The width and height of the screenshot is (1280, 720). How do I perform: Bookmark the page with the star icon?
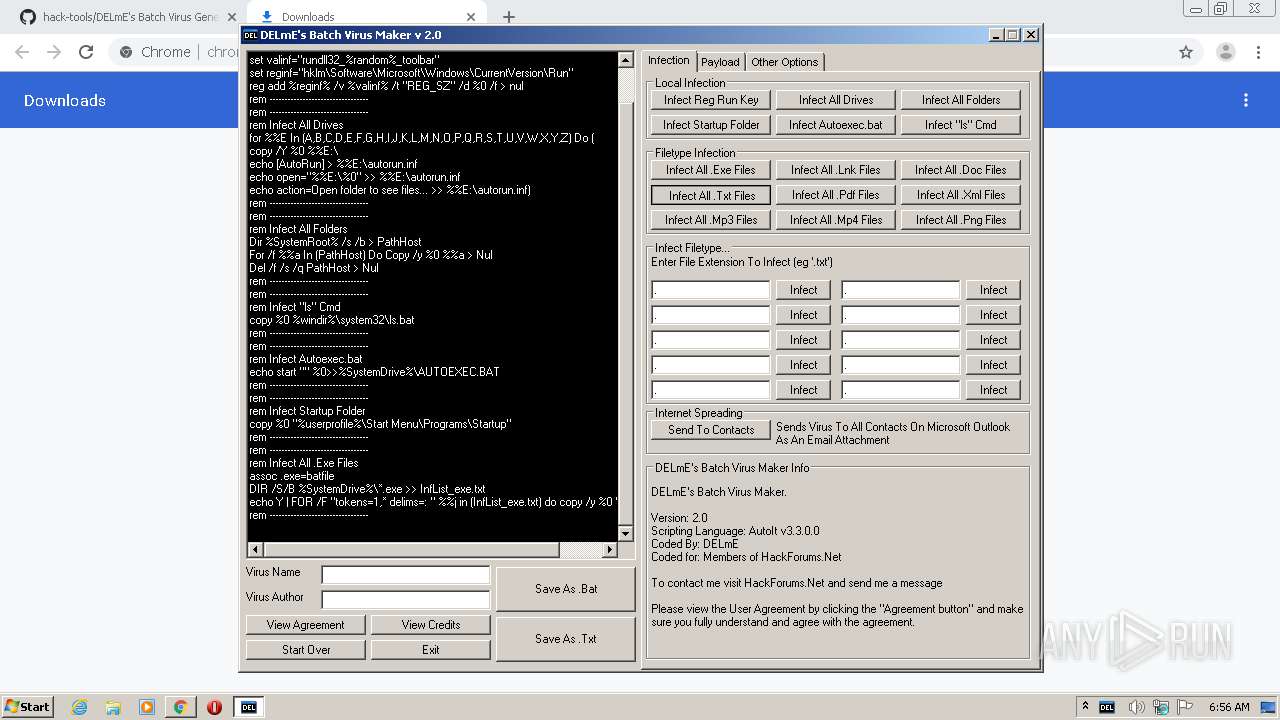point(1186,52)
